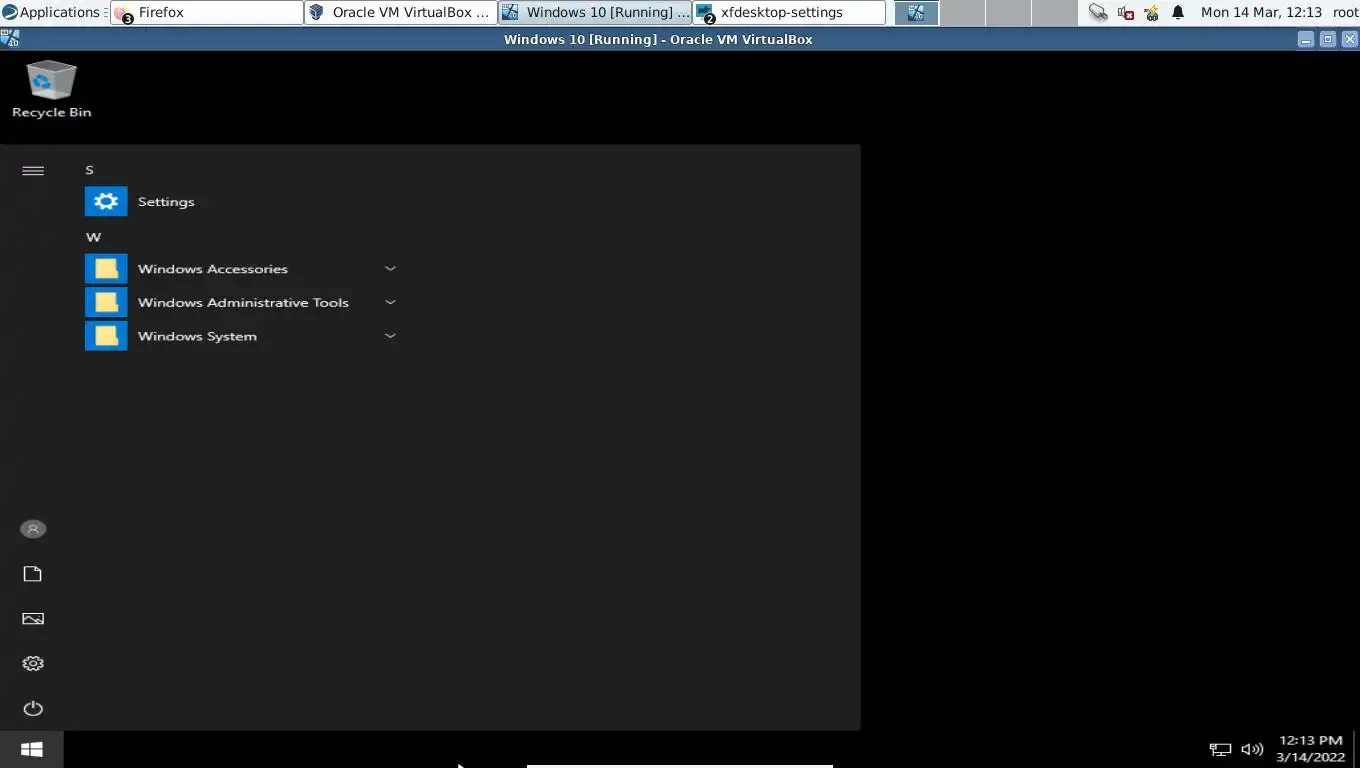Expand Windows System chevron
Screen dimensions: 1360x768
pyautogui.click(x=390, y=335)
